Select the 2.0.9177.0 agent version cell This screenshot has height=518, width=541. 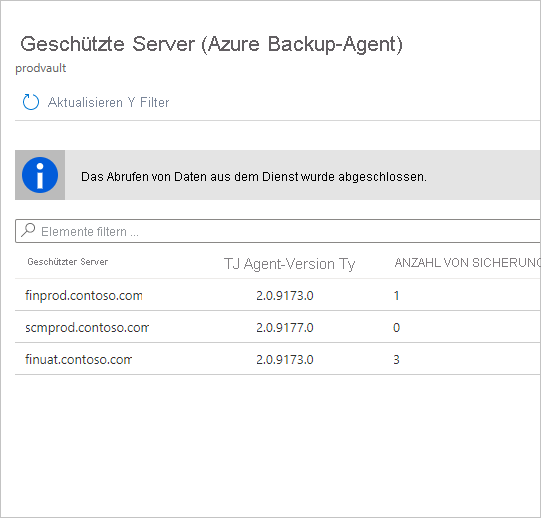pyautogui.click(x=285, y=328)
